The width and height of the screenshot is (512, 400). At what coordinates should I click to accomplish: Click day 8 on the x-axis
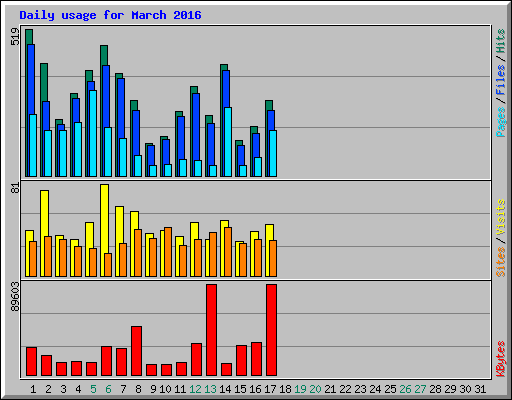point(138,389)
